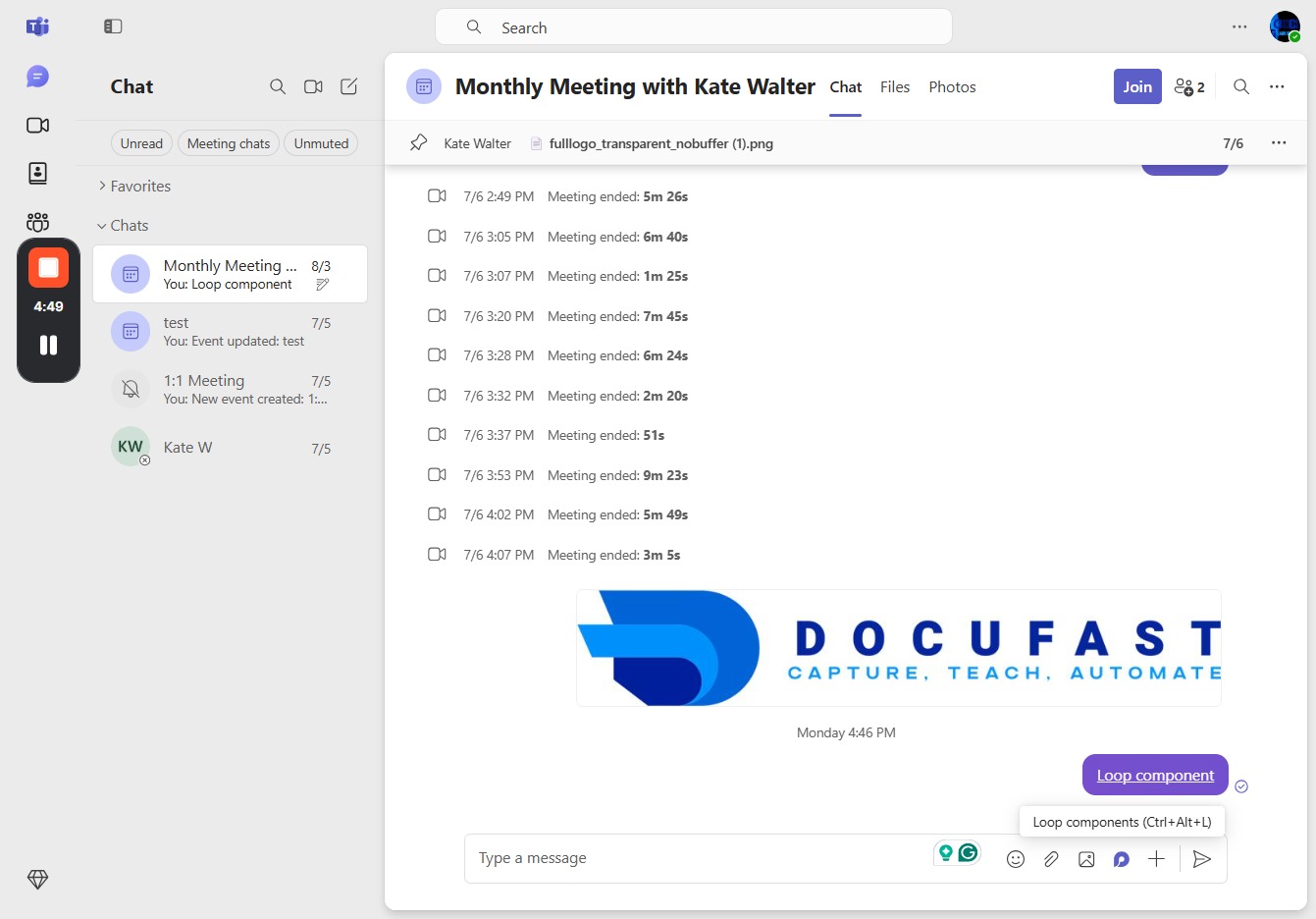
Task: Open the Microsoft Teams logo icon
Action: (37, 27)
